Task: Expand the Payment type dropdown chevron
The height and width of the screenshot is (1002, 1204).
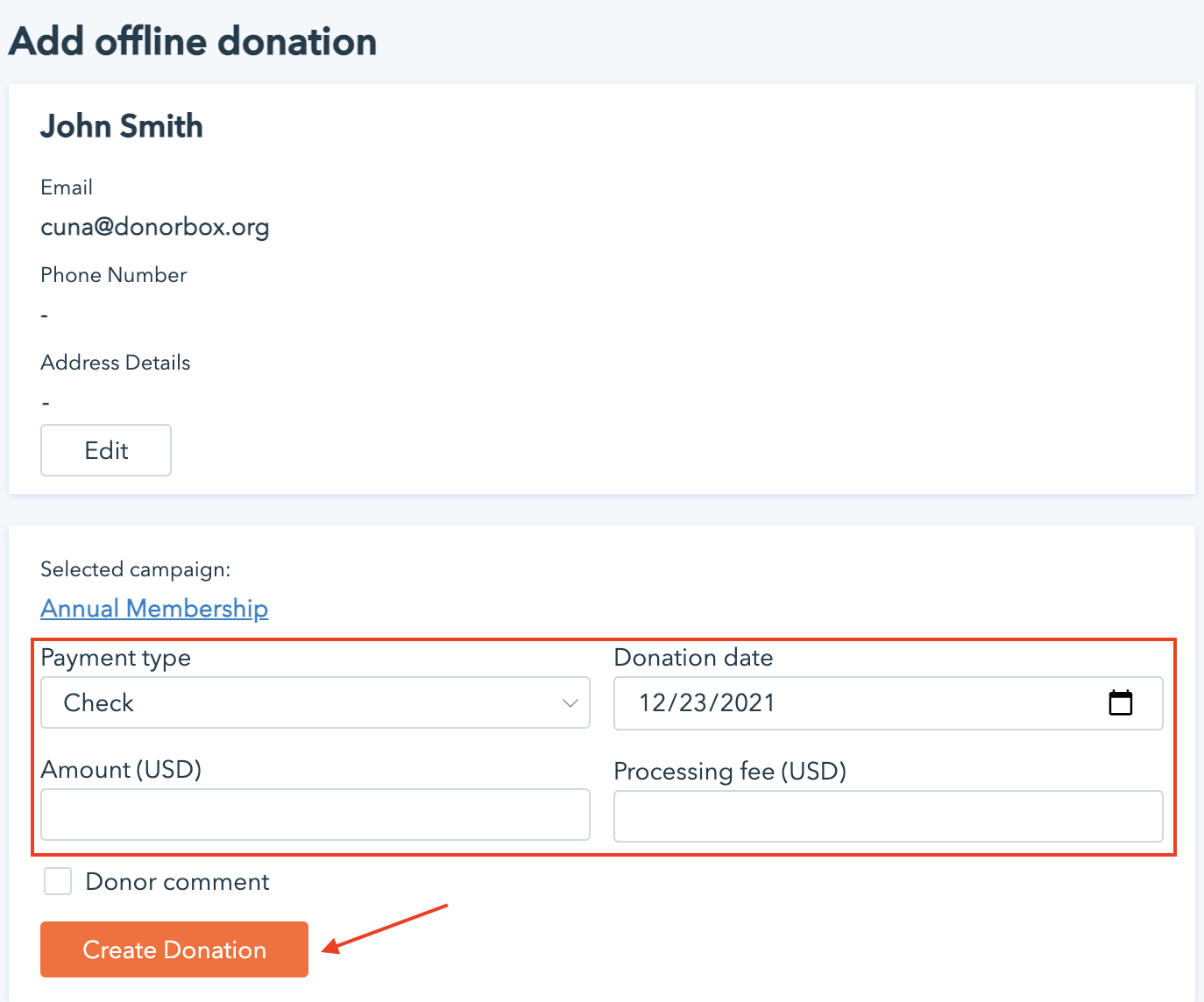Action: [x=570, y=703]
